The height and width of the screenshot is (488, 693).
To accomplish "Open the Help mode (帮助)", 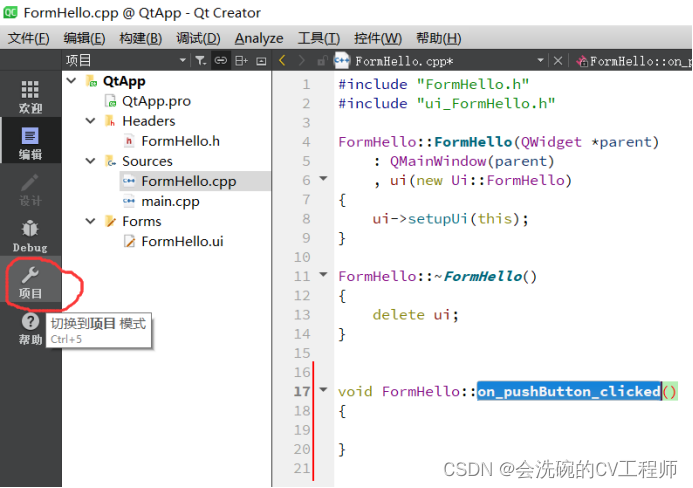I will 30,328.
